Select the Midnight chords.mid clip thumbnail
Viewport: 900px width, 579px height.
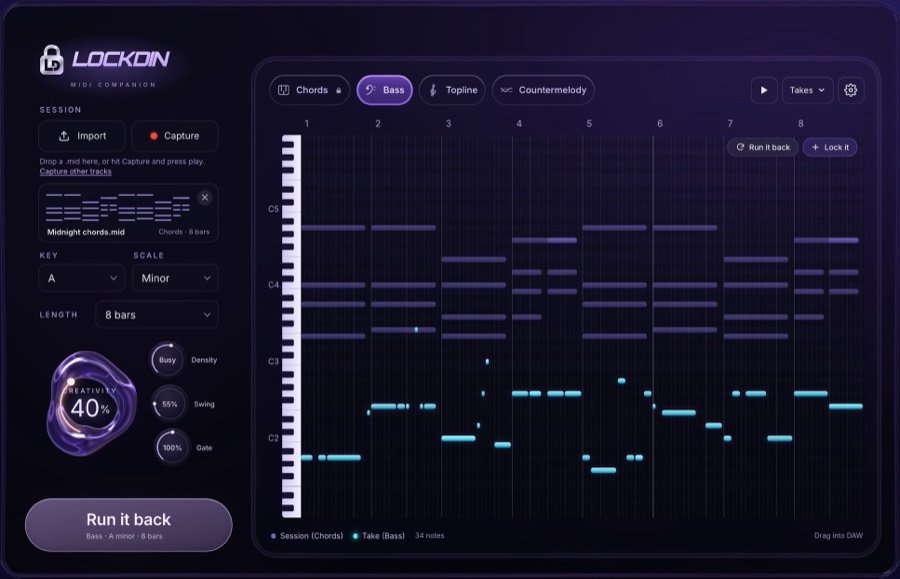point(129,213)
